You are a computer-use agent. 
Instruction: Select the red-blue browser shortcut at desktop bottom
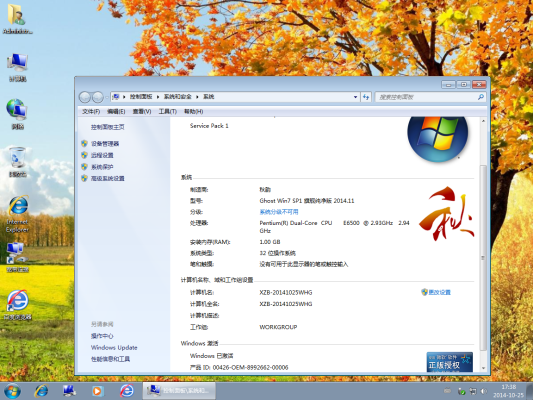(17, 305)
